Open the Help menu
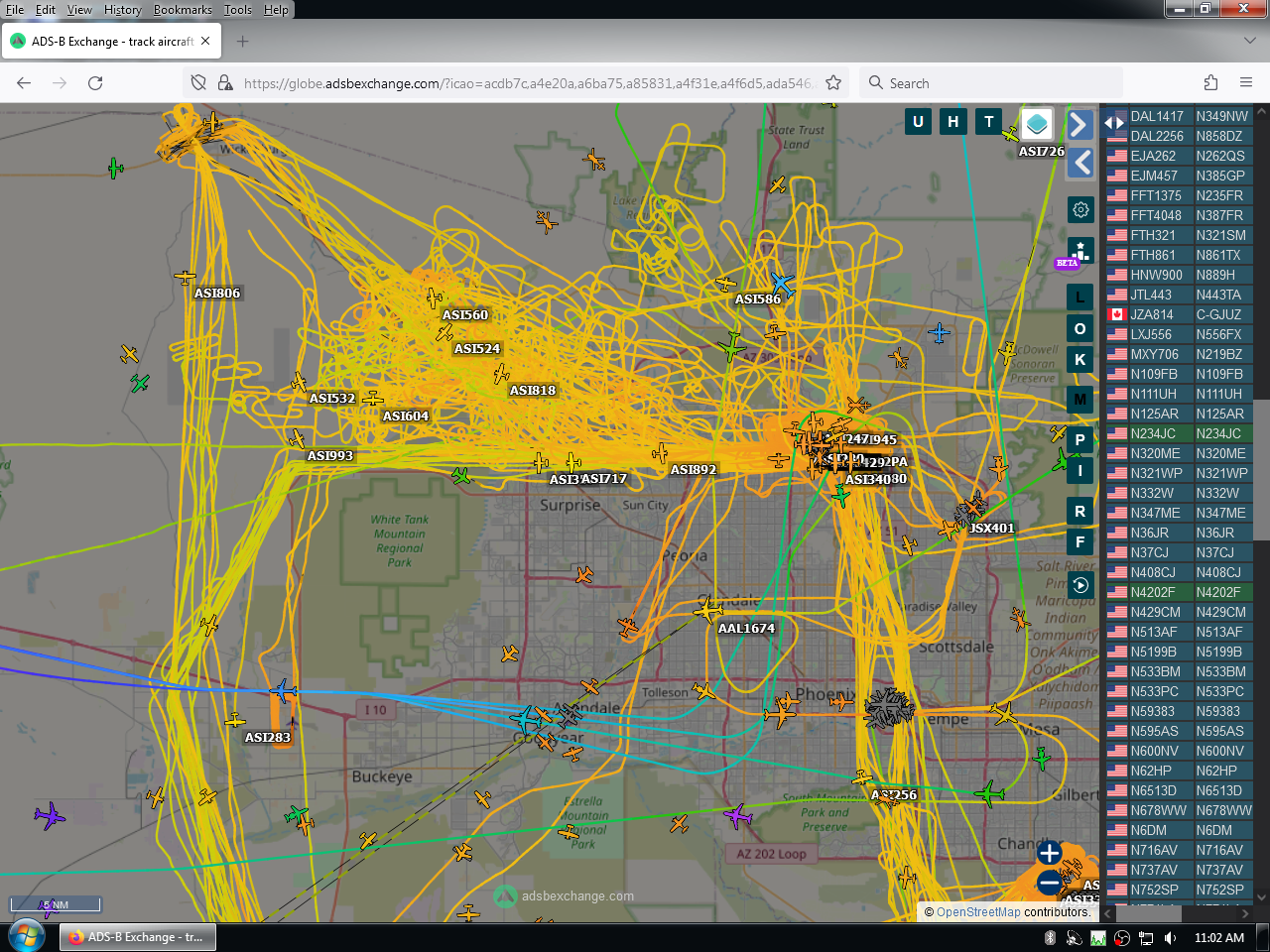The width and height of the screenshot is (1270, 952). click(x=276, y=10)
